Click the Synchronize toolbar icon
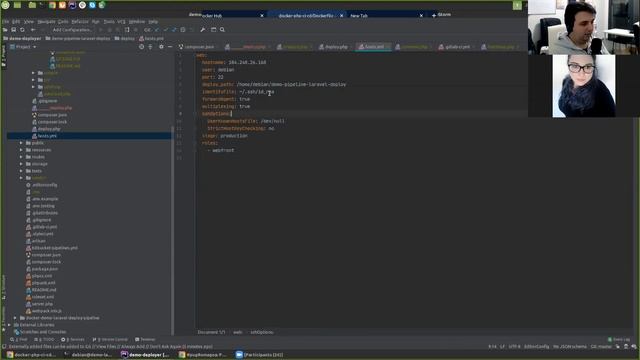The width and height of the screenshot is (640, 360). [x=22, y=30]
